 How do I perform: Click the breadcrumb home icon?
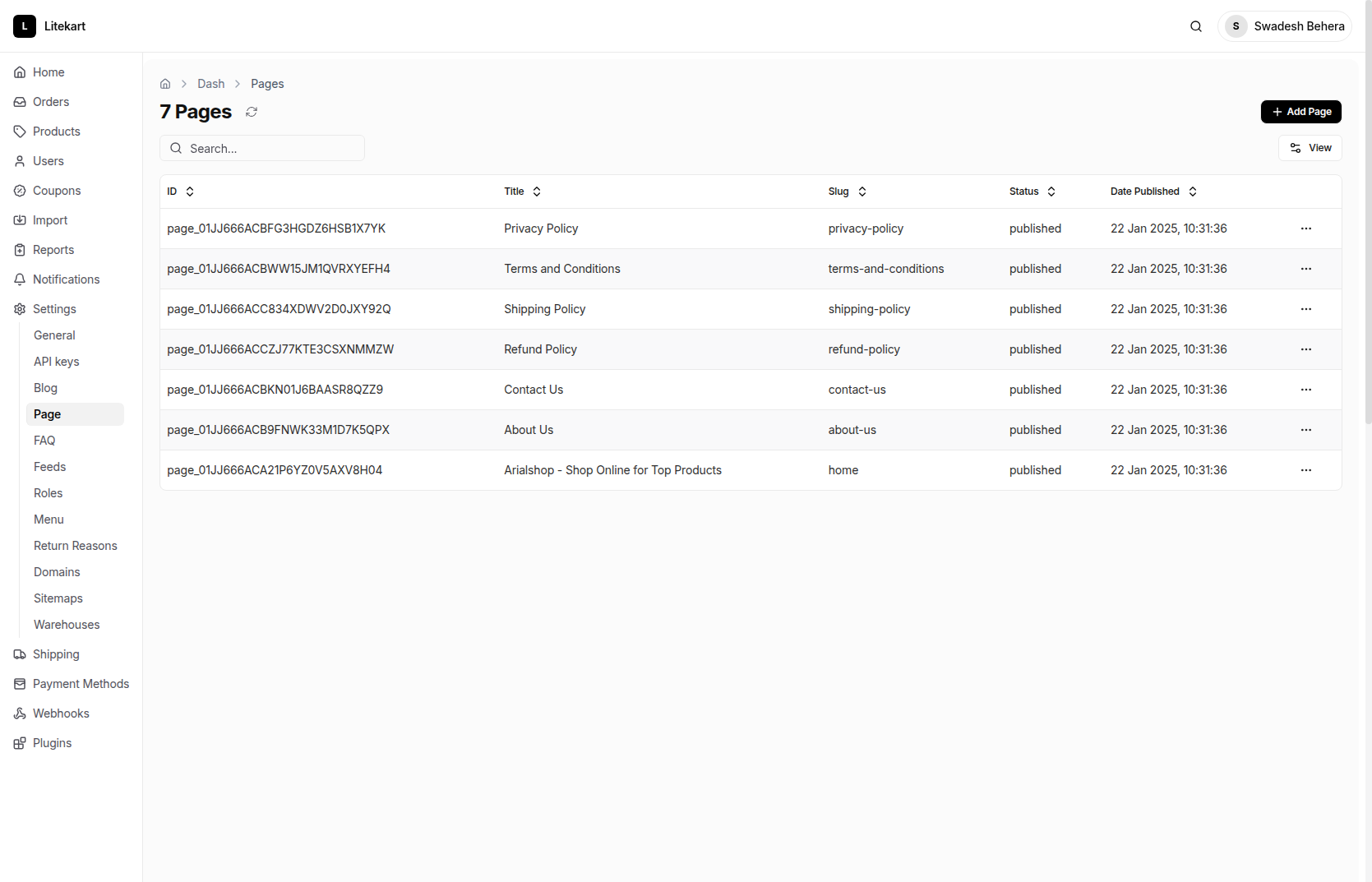click(x=165, y=84)
